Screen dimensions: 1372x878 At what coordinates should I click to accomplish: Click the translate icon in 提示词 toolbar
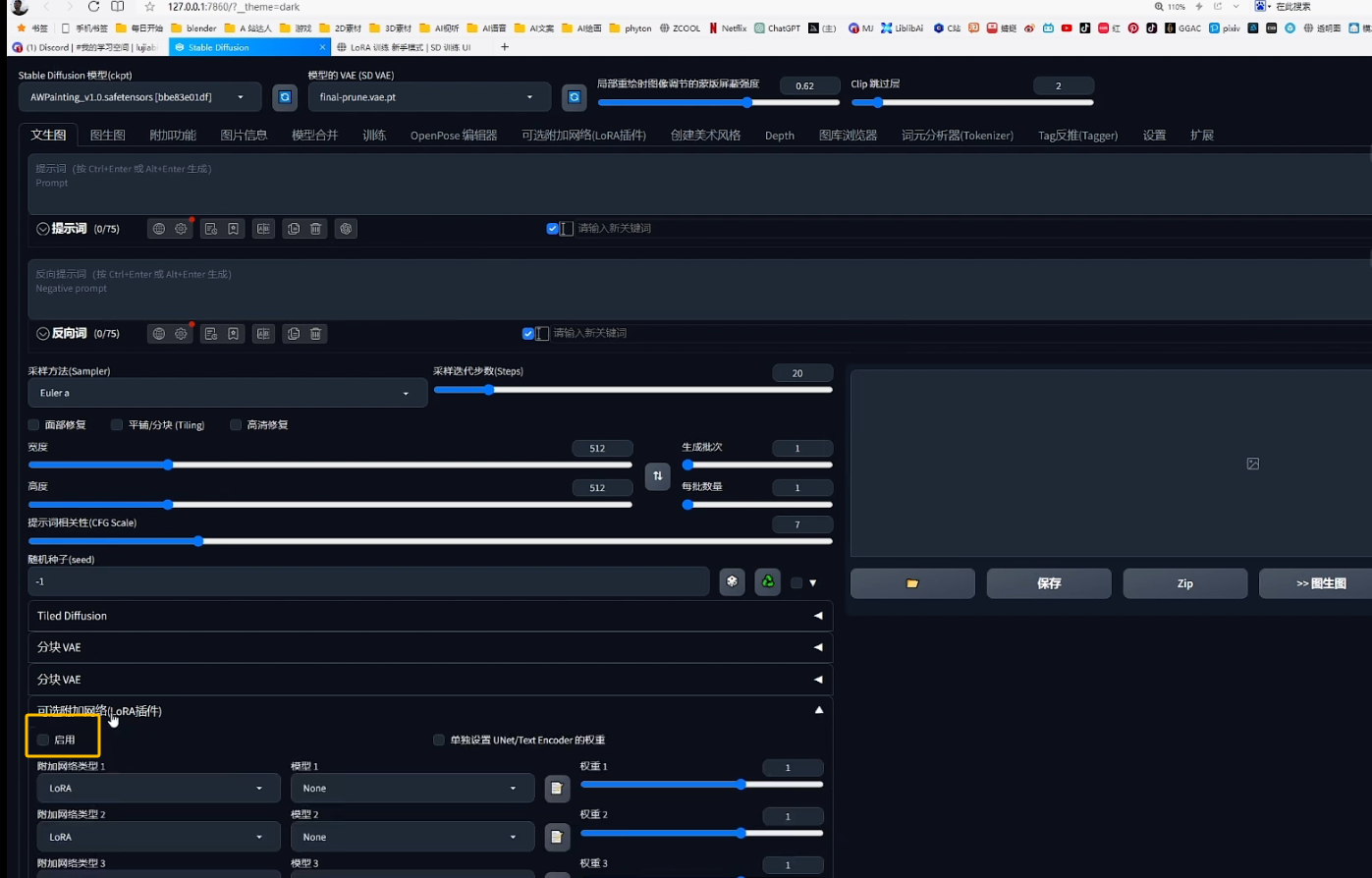pyautogui.click(x=263, y=229)
